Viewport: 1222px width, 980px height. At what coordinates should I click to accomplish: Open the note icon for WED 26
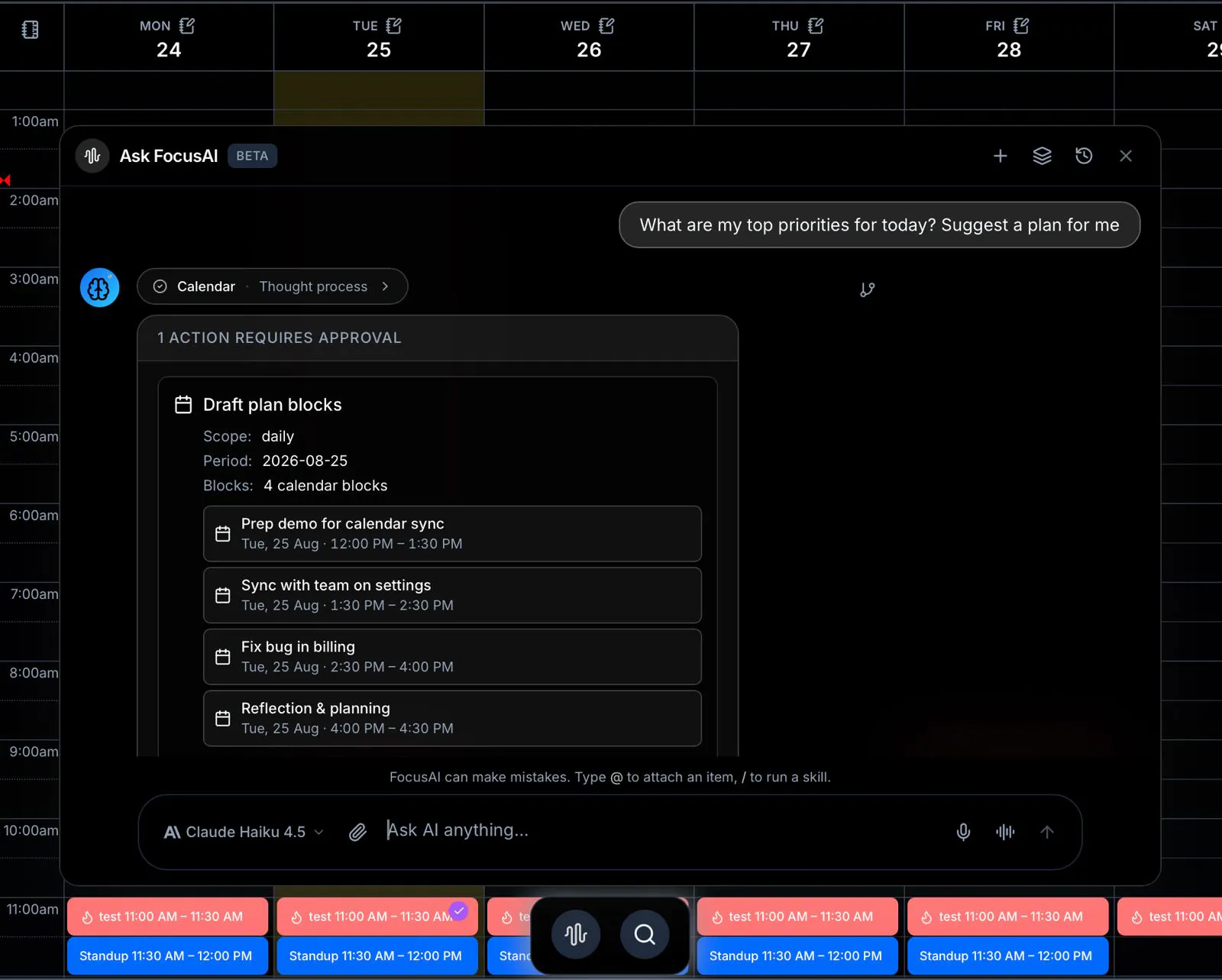[x=606, y=26]
